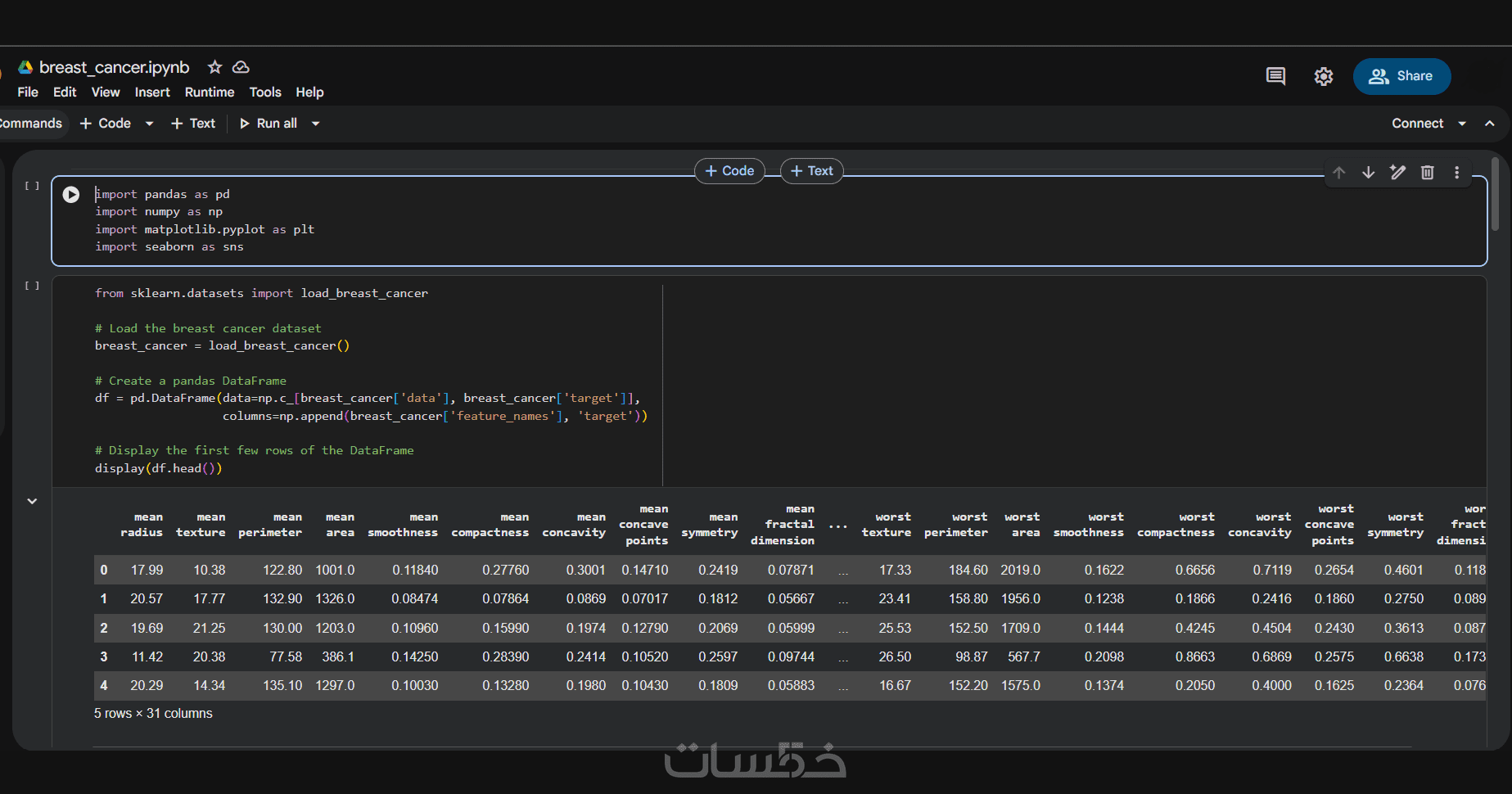This screenshot has width=1512, height=794.
Task: Click the 'mean symmetry' column header
Action: tap(710, 525)
